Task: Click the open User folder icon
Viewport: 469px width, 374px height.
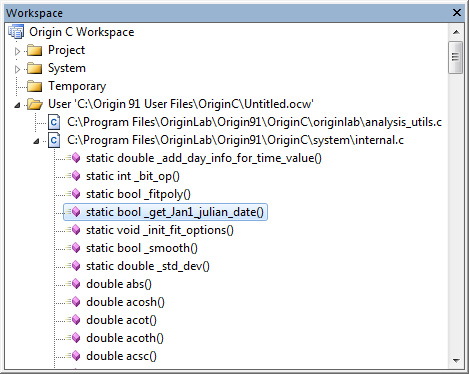Action: [35, 104]
